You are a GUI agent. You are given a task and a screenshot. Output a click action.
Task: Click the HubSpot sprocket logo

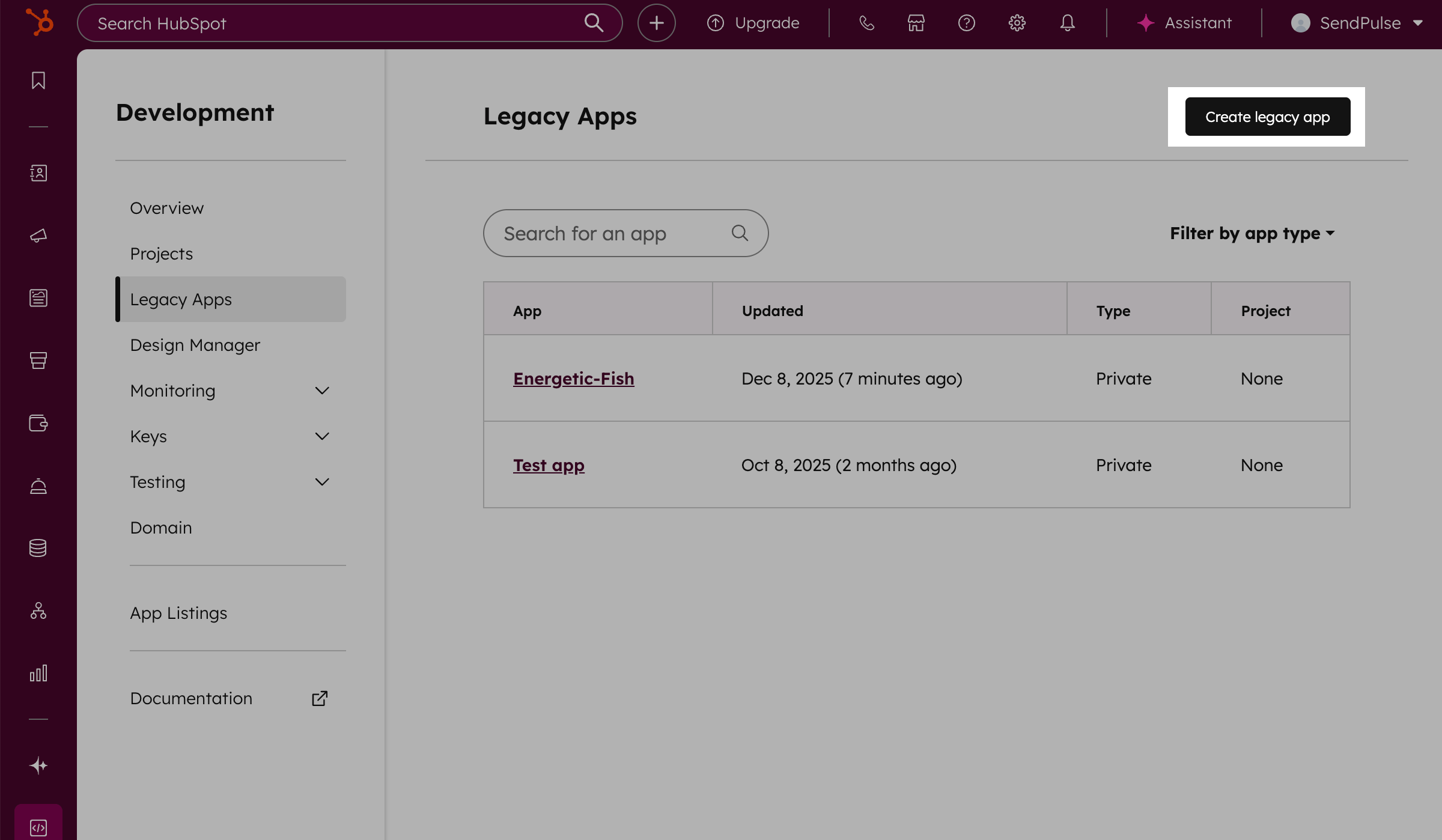40,23
